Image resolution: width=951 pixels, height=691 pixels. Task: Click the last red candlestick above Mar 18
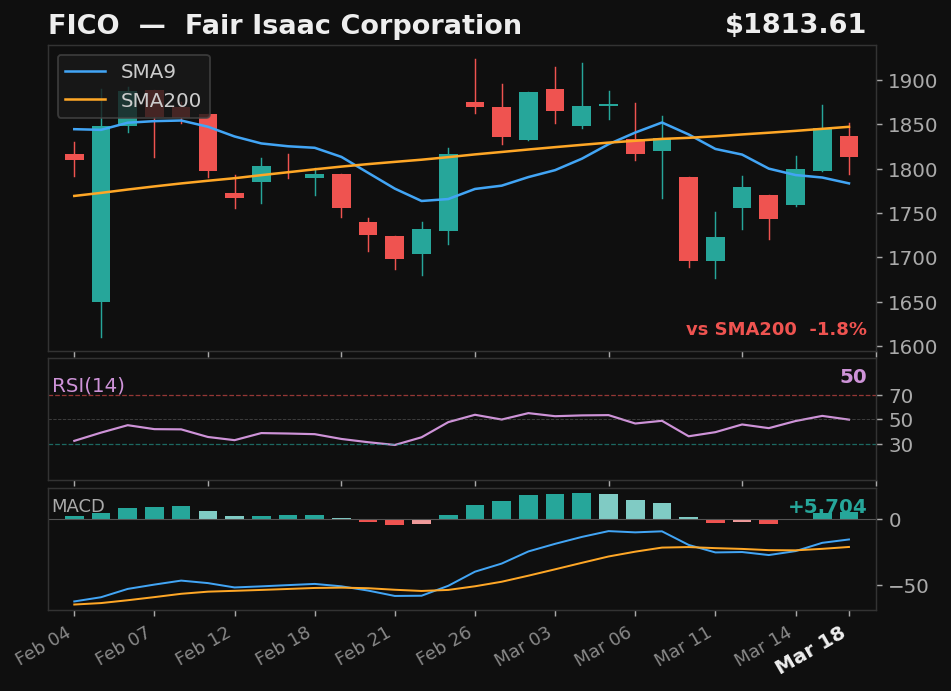coord(849,147)
